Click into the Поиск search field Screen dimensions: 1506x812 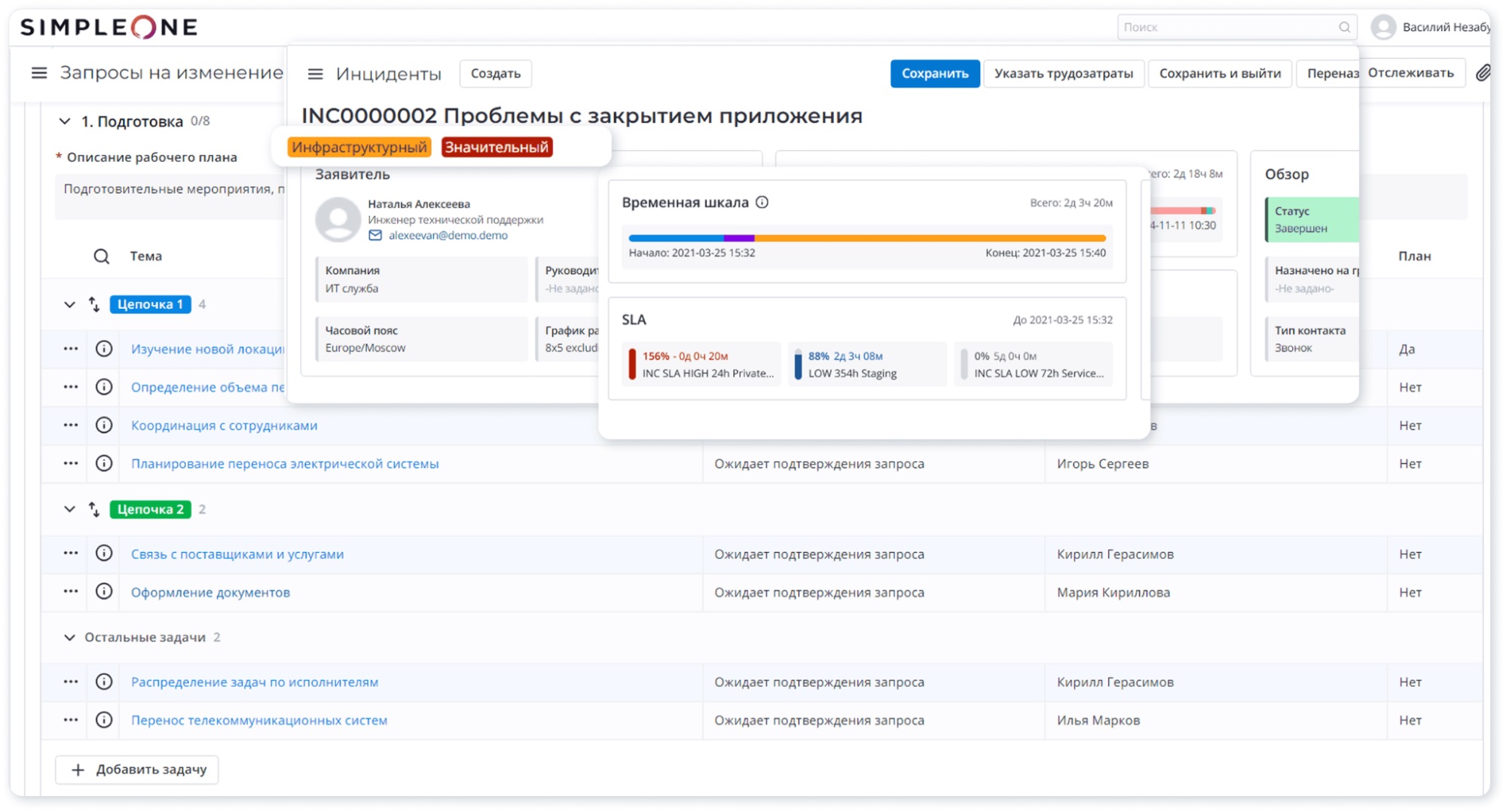click(x=1228, y=27)
